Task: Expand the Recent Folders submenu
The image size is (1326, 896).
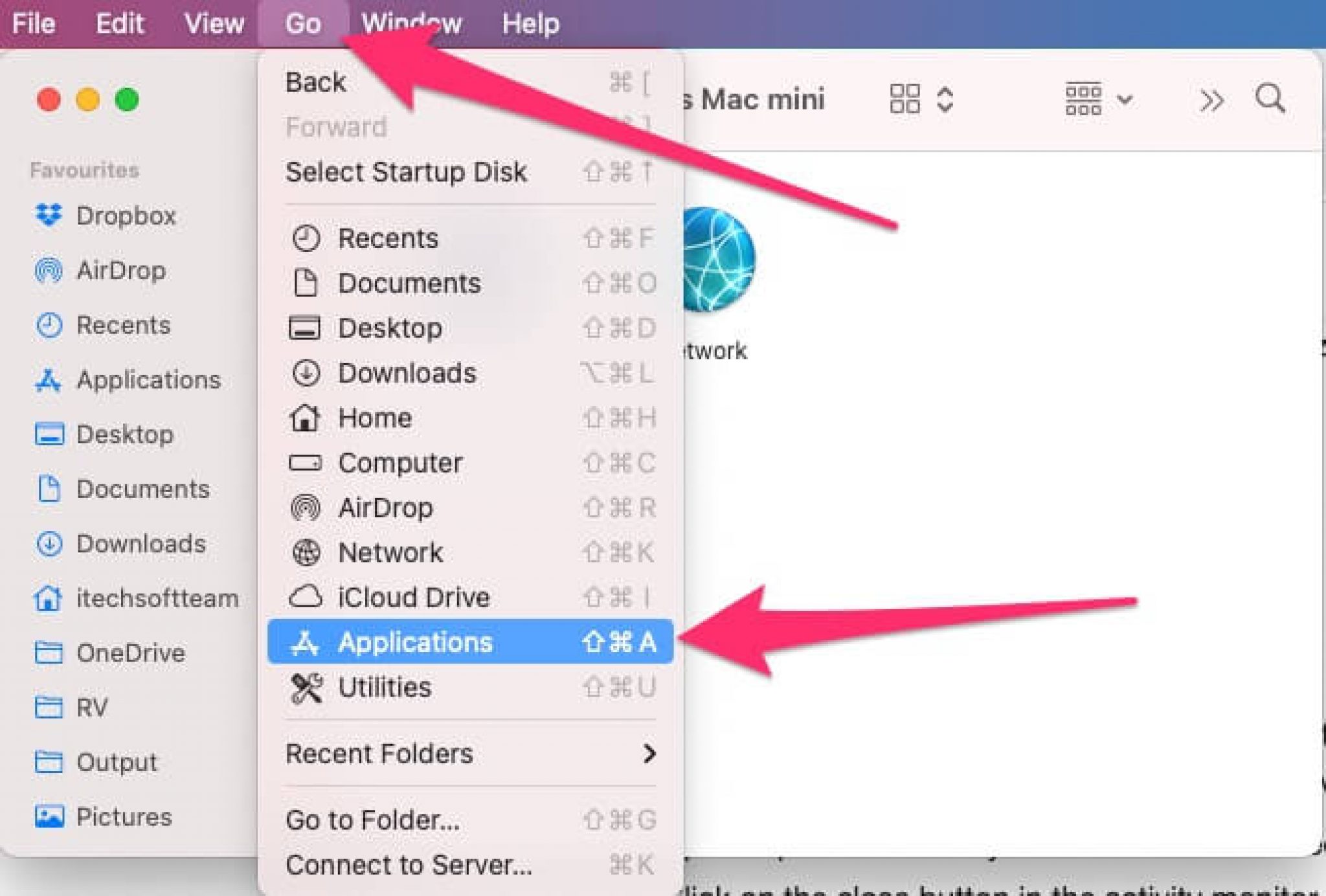Action: 379,754
